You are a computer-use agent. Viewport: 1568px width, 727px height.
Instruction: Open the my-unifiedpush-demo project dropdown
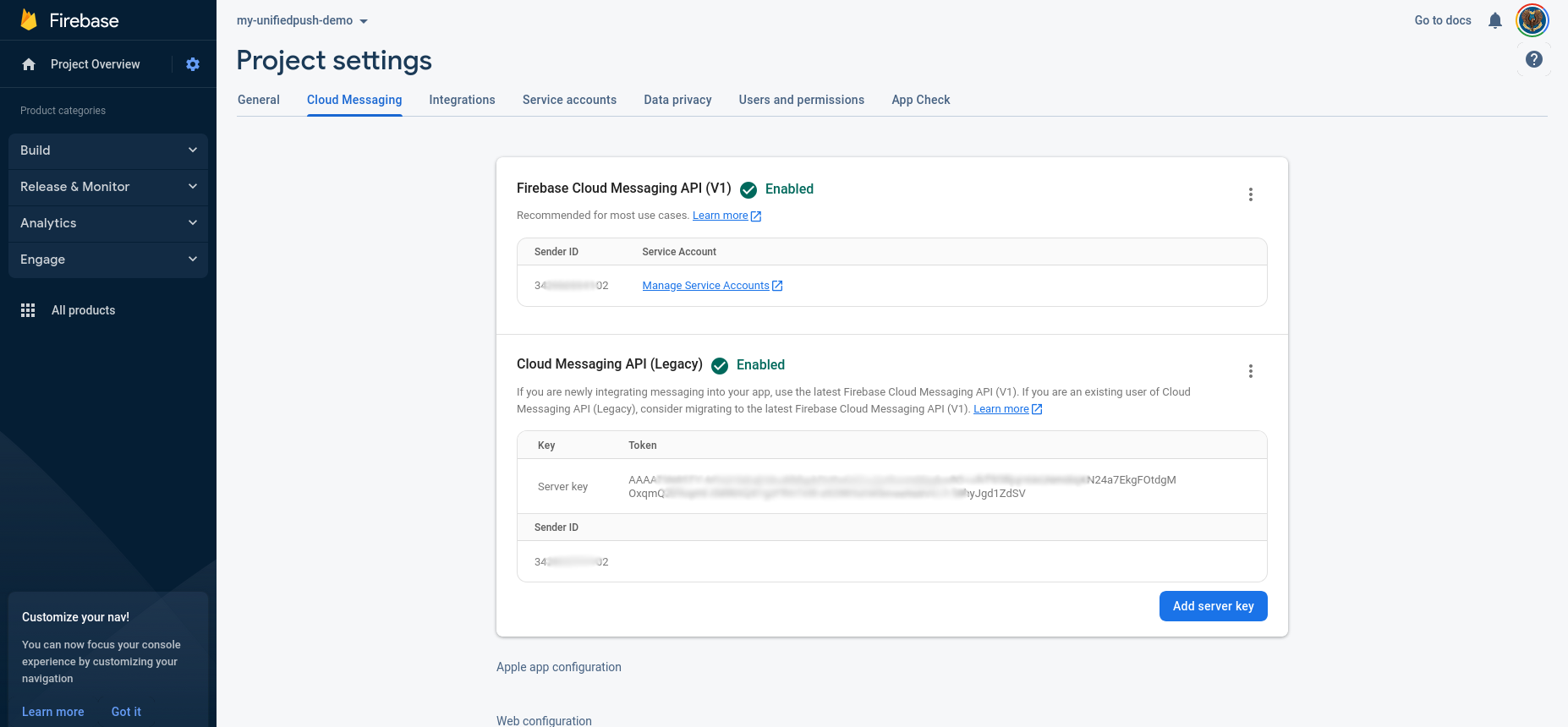[x=303, y=20]
